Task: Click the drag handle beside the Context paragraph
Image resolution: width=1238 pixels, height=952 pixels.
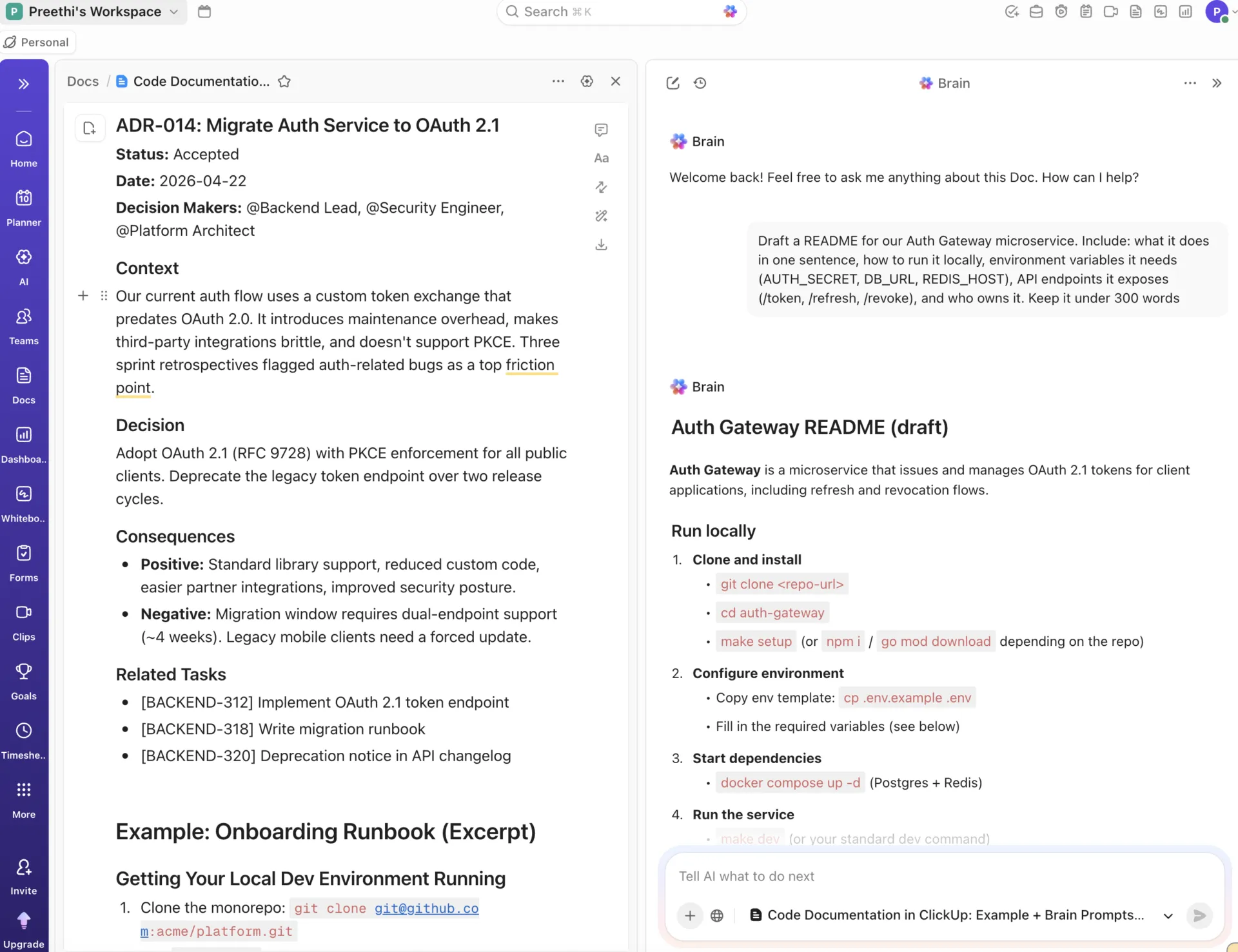Action: pyautogui.click(x=104, y=296)
